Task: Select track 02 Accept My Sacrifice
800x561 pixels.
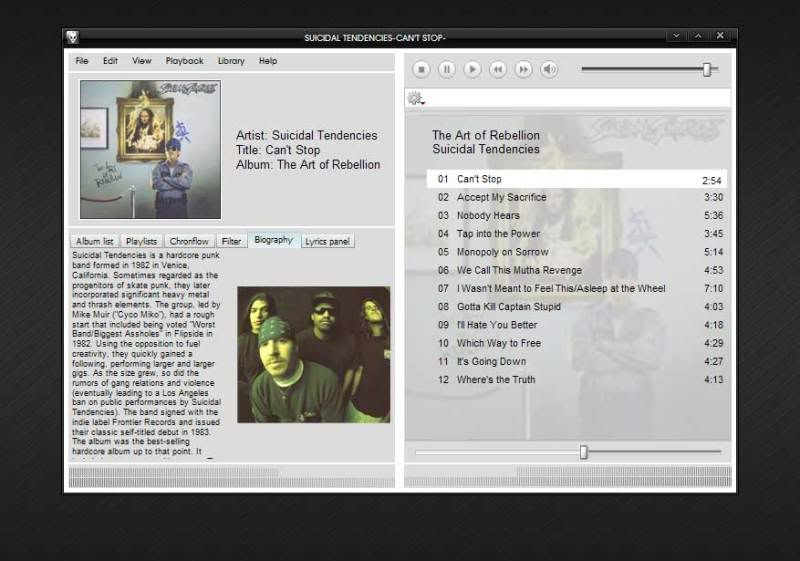Action: (577, 197)
